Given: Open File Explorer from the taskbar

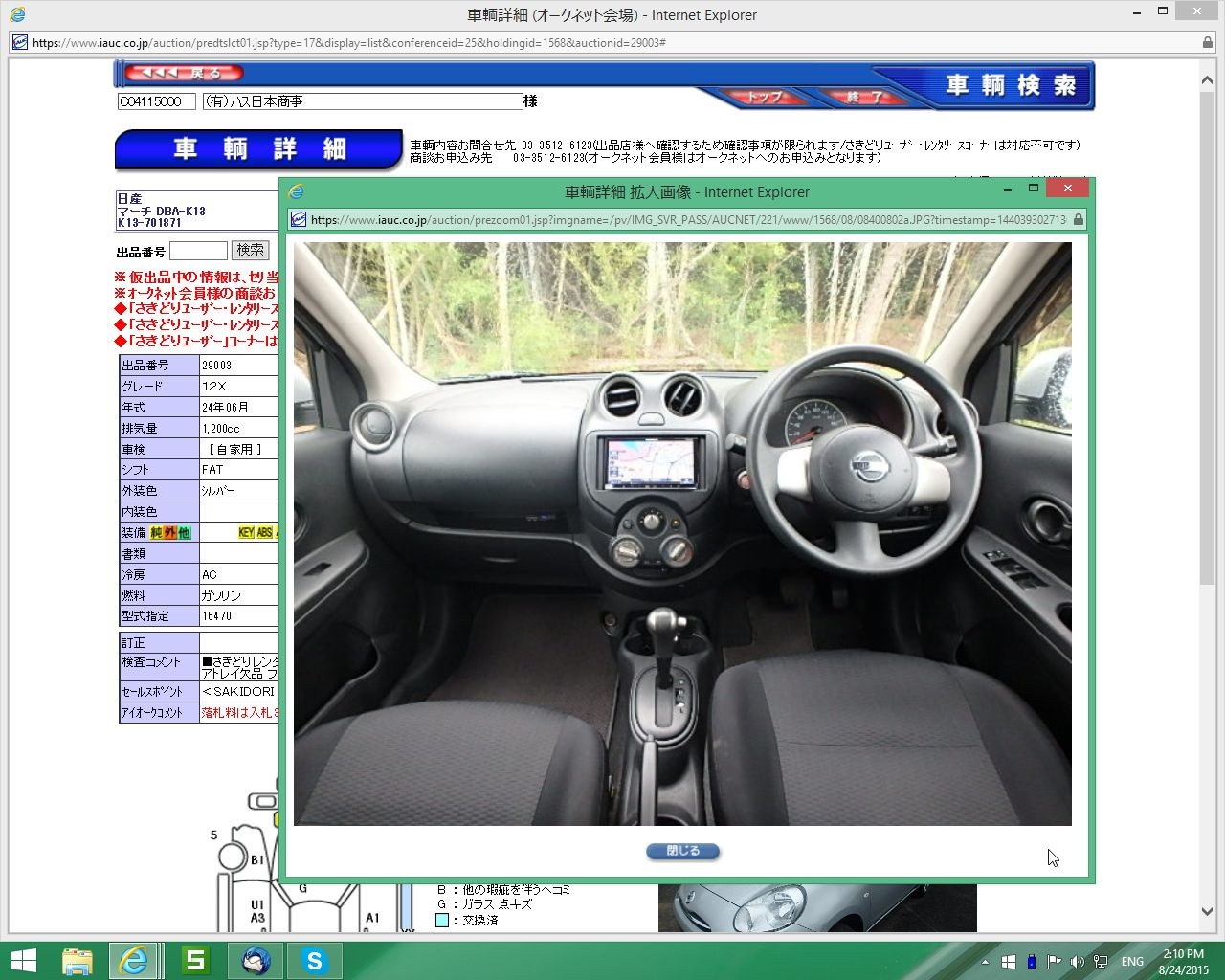Looking at the screenshot, I should click(x=77, y=961).
